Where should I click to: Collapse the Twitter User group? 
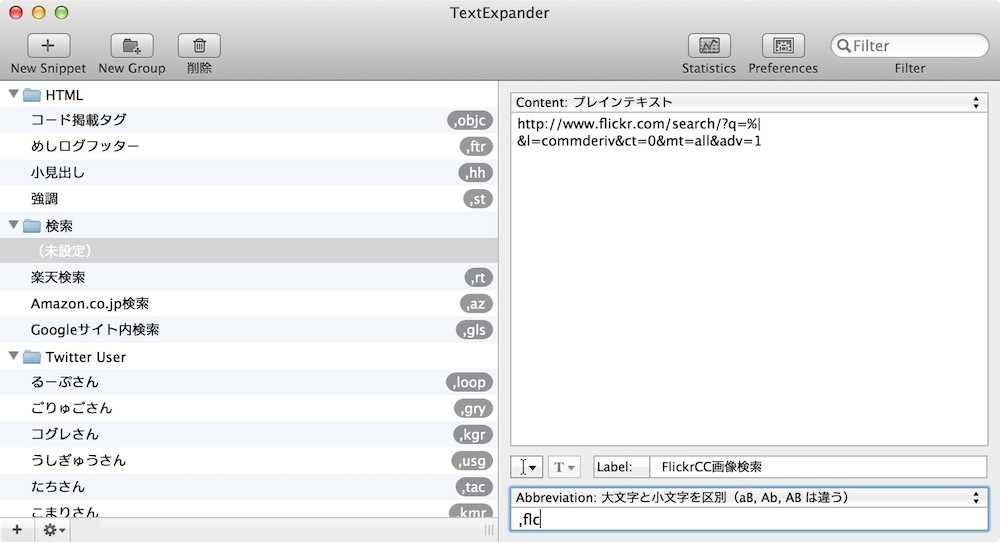(x=13, y=356)
